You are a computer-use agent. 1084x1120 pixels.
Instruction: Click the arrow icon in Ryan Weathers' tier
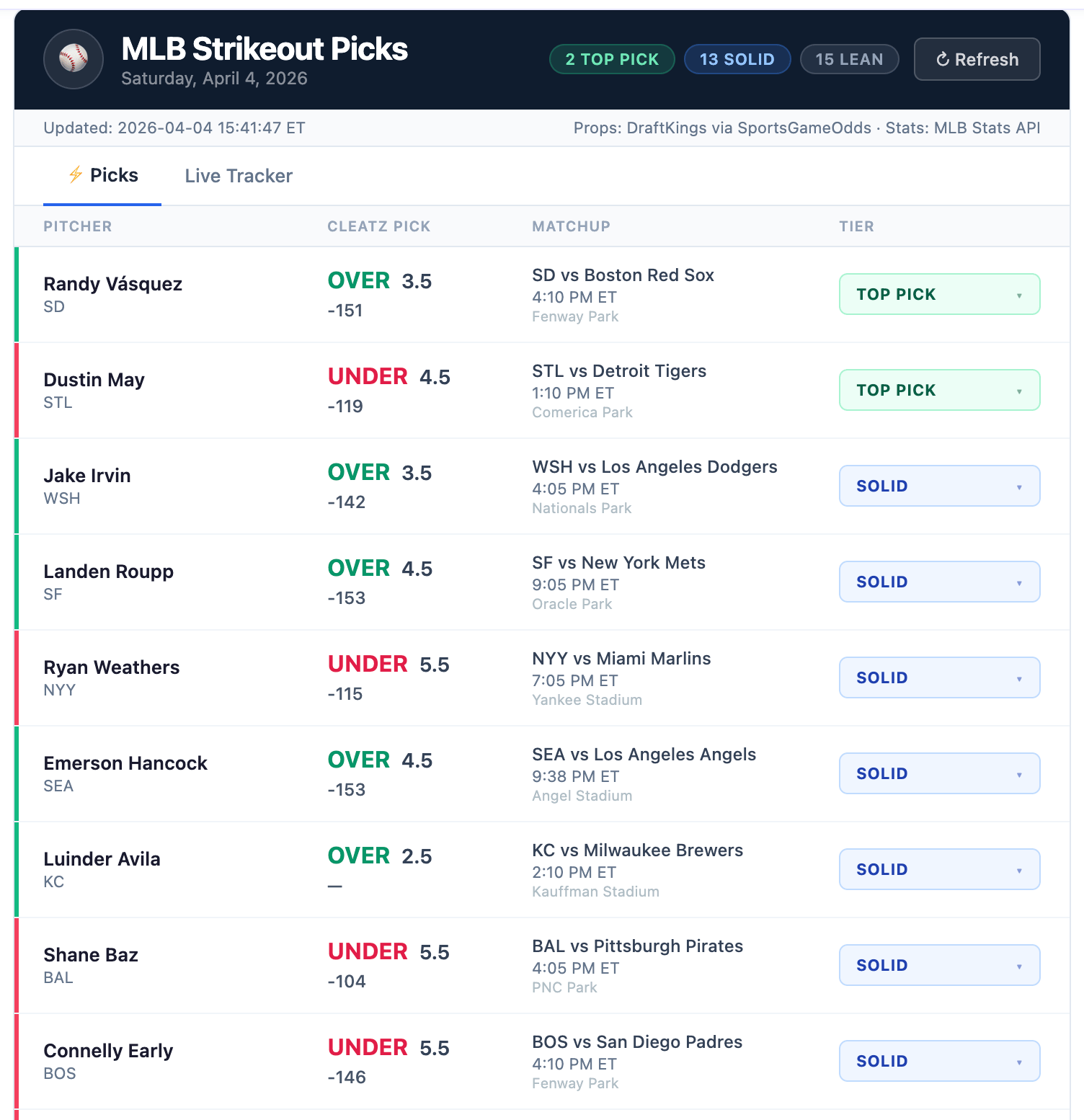point(1019,679)
